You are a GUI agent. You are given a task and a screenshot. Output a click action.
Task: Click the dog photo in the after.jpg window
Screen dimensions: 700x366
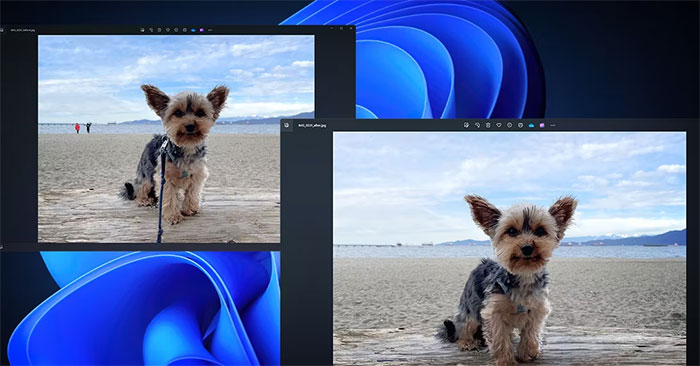[x=509, y=248]
